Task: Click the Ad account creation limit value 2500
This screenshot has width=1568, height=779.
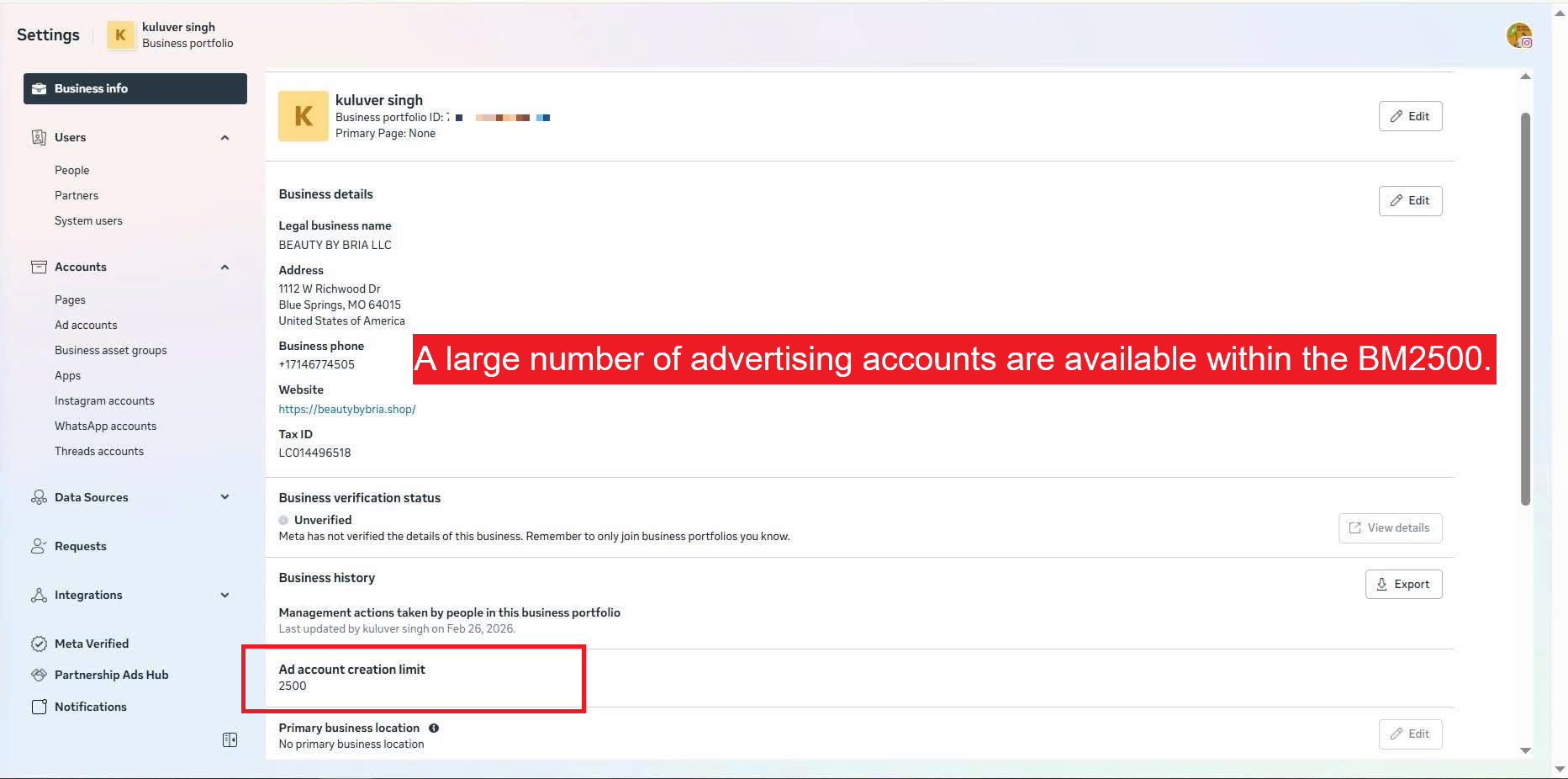Action: pyautogui.click(x=293, y=686)
